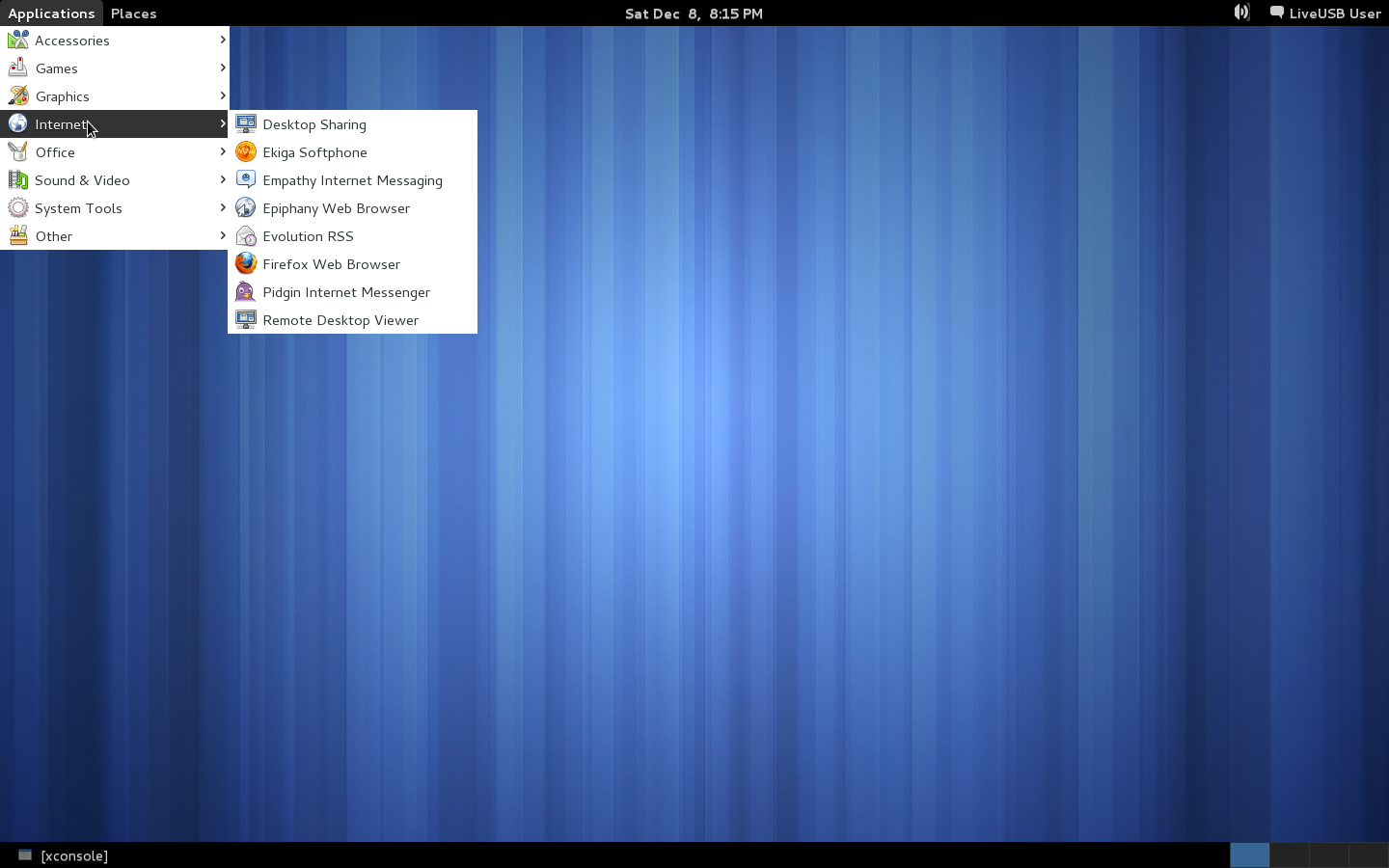Click the Accessories category icon
Screen dimensions: 1389x868
point(18,40)
